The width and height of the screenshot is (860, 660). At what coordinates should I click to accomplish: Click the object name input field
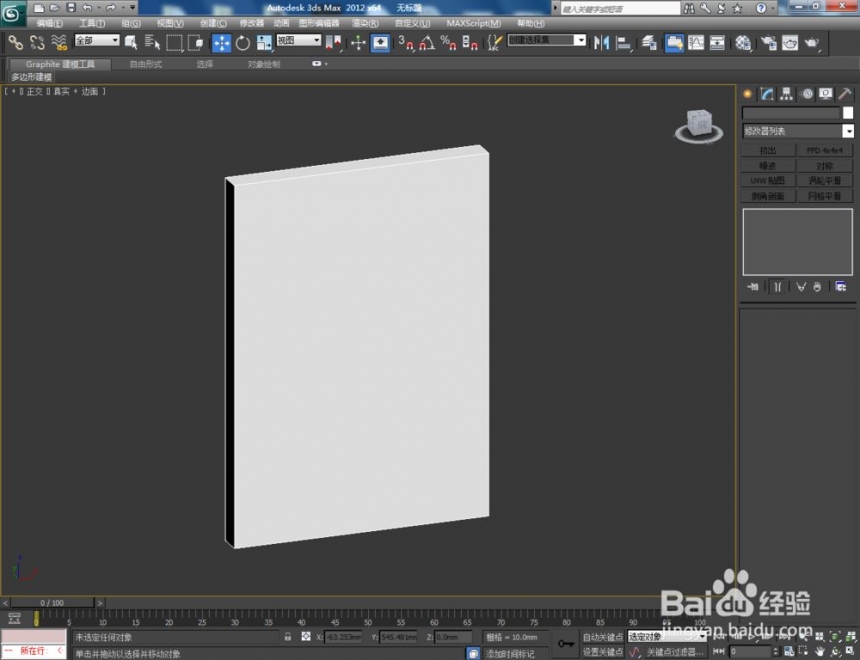pos(791,112)
